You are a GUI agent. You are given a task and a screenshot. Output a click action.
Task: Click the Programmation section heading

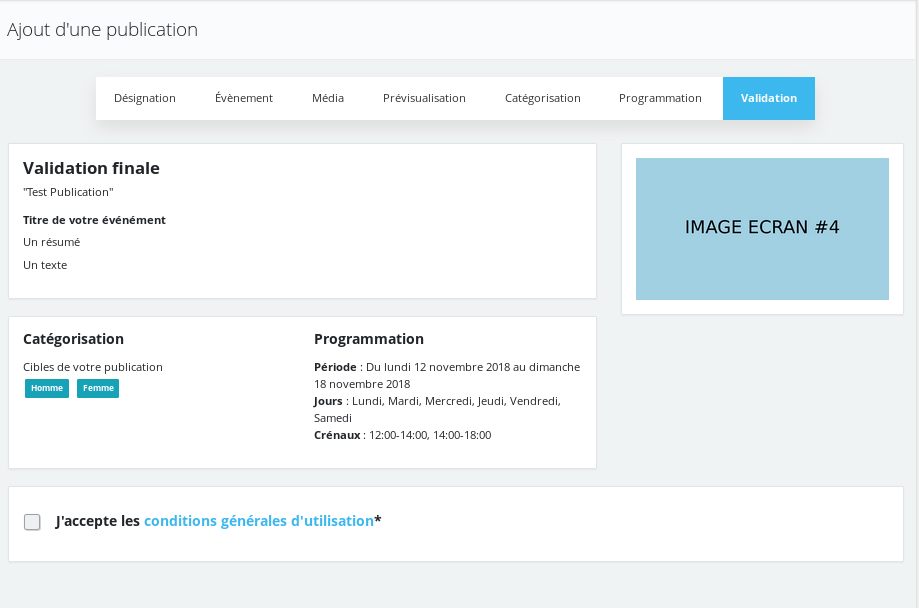pyautogui.click(x=369, y=339)
